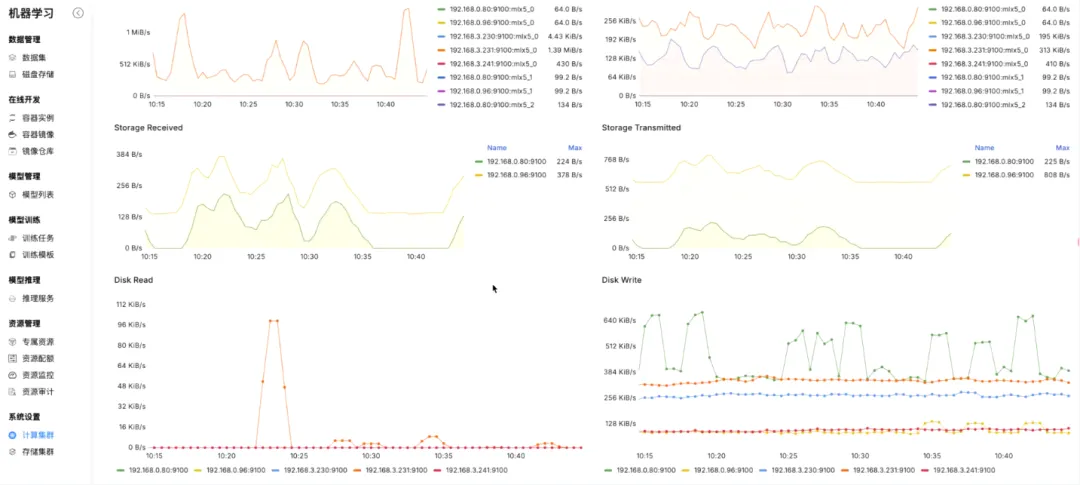Viewport: 1080px width, 485px height.
Task: Click the 镜像仓库 image registry icon
Action: 13,151
